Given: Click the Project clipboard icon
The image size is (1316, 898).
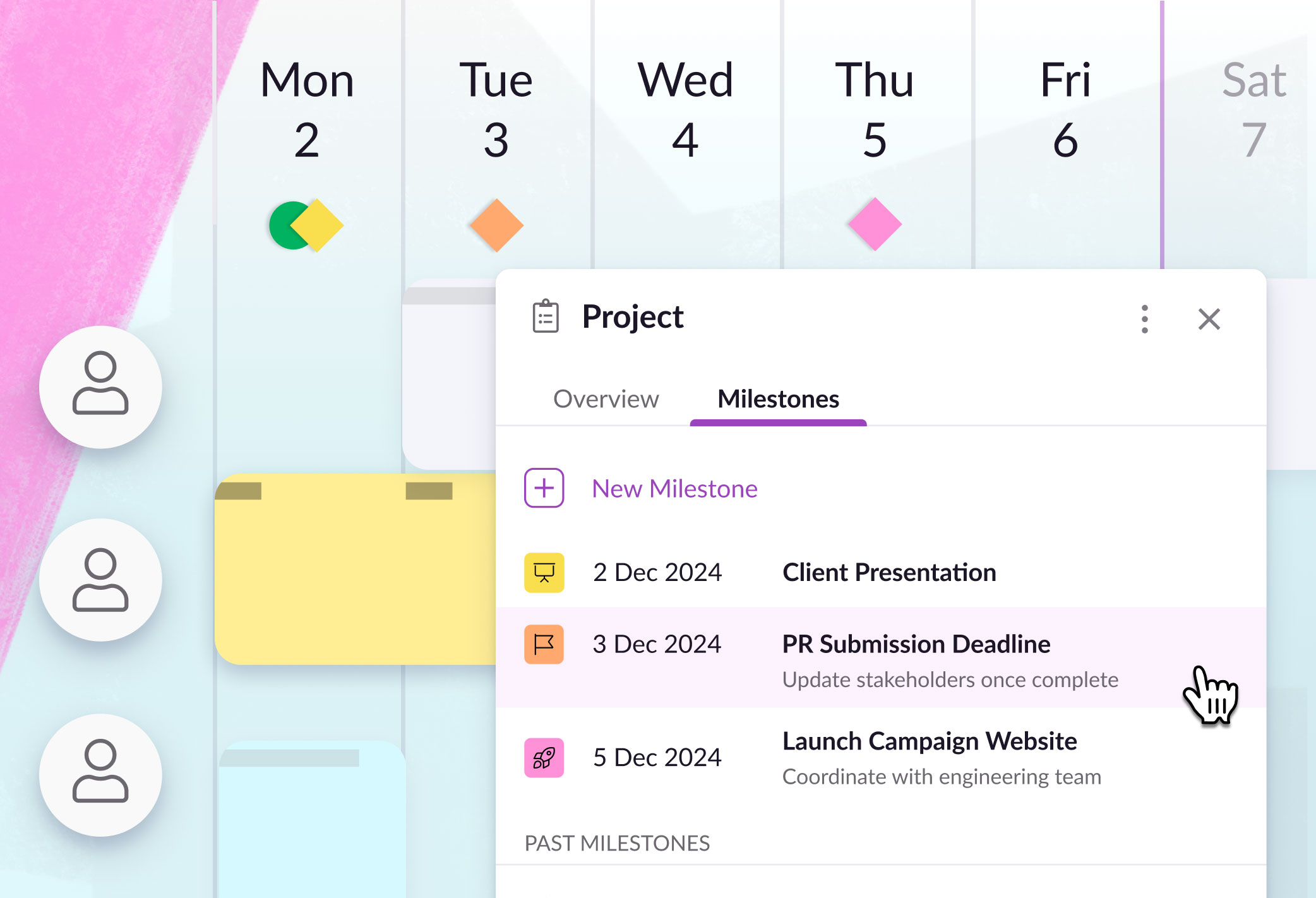Looking at the screenshot, I should click(x=546, y=316).
